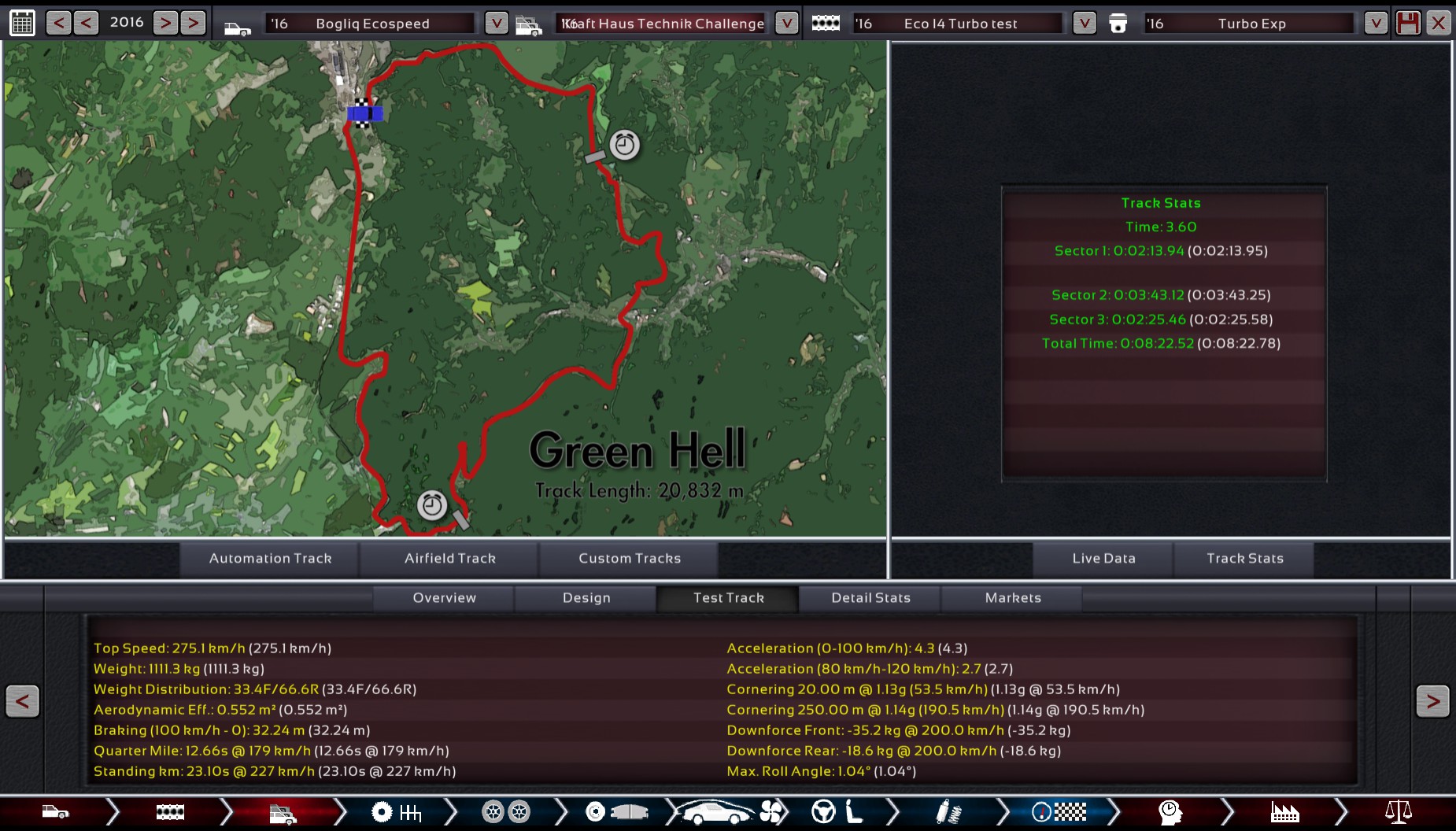The image size is (1456, 831).
Task: Click the forward arrow directly right of 2016
Action: [165, 23]
